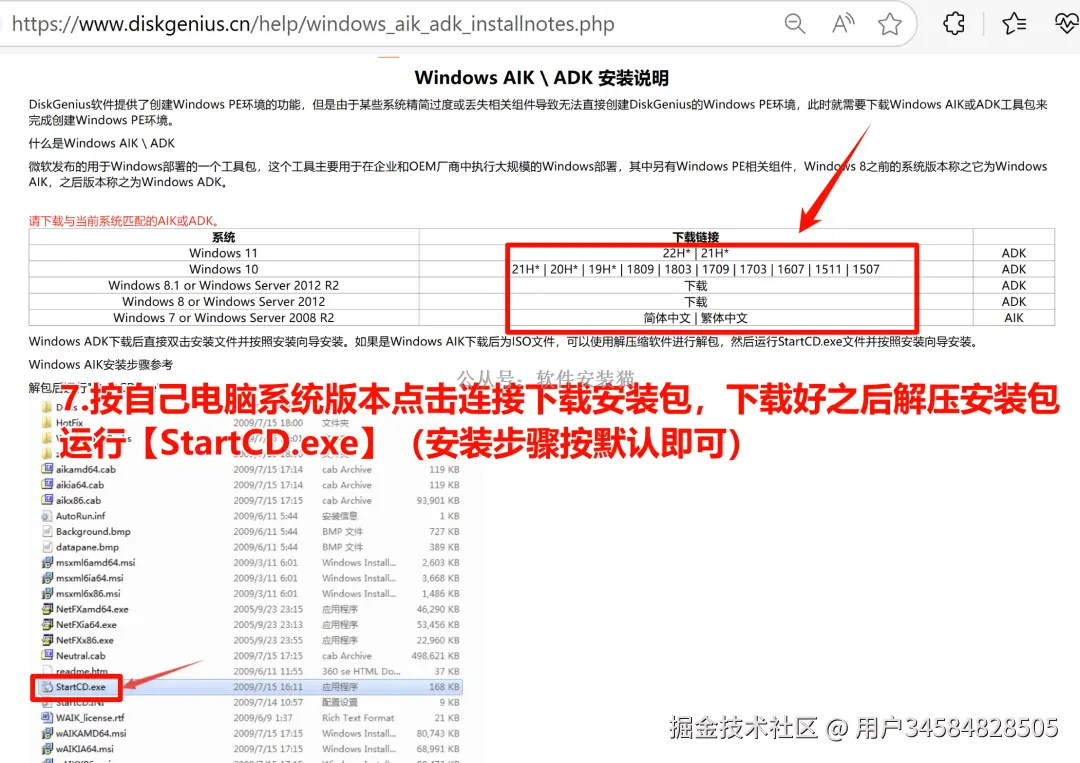Open the 1703 download link
1080x763 pixels.
(x=753, y=269)
